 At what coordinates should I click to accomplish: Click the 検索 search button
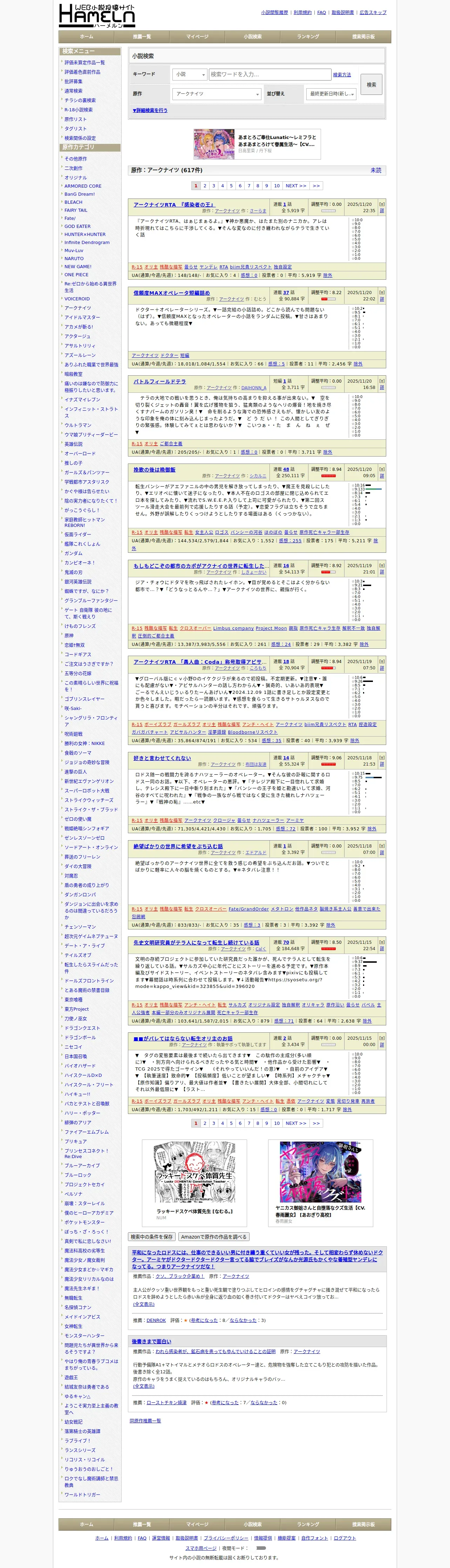pyautogui.click(x=371, y=85)
